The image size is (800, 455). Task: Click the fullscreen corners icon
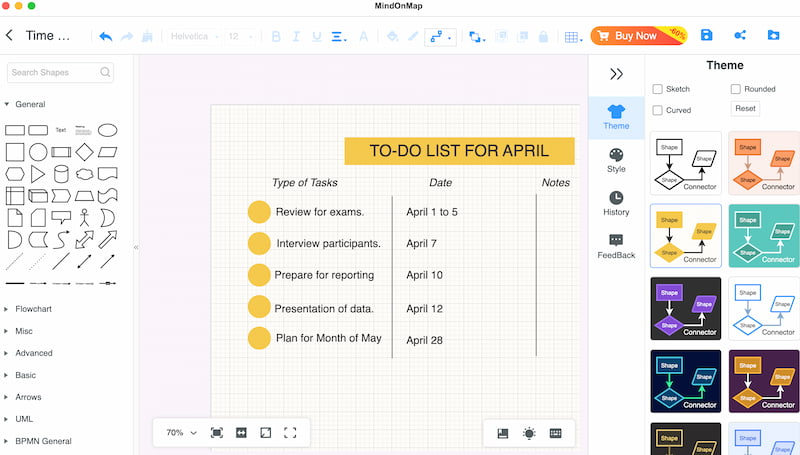click(x=290, y=433)
